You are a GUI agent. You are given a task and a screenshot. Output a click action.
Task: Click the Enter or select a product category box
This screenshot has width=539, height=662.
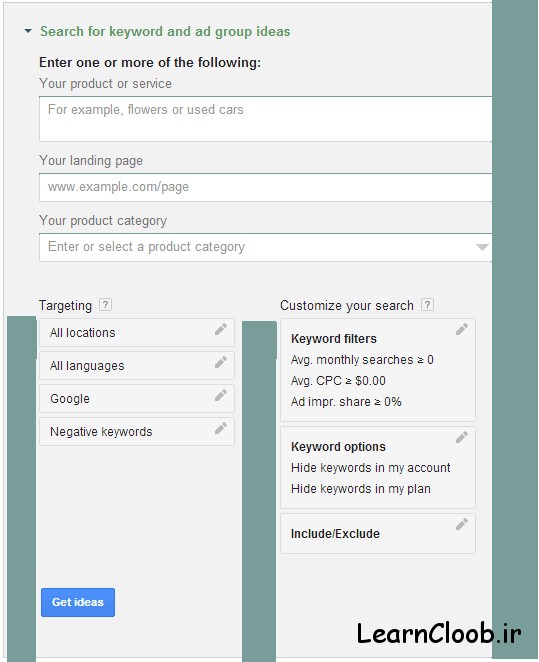(265, 247)
